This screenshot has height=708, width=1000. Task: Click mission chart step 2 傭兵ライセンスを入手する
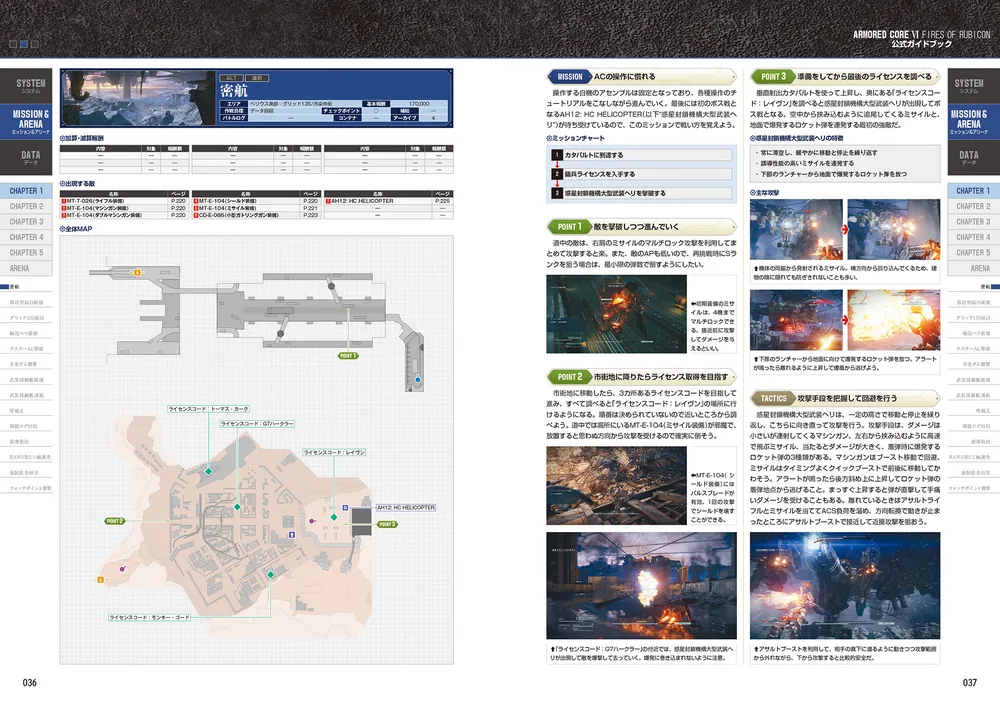[x=642, y=173]
